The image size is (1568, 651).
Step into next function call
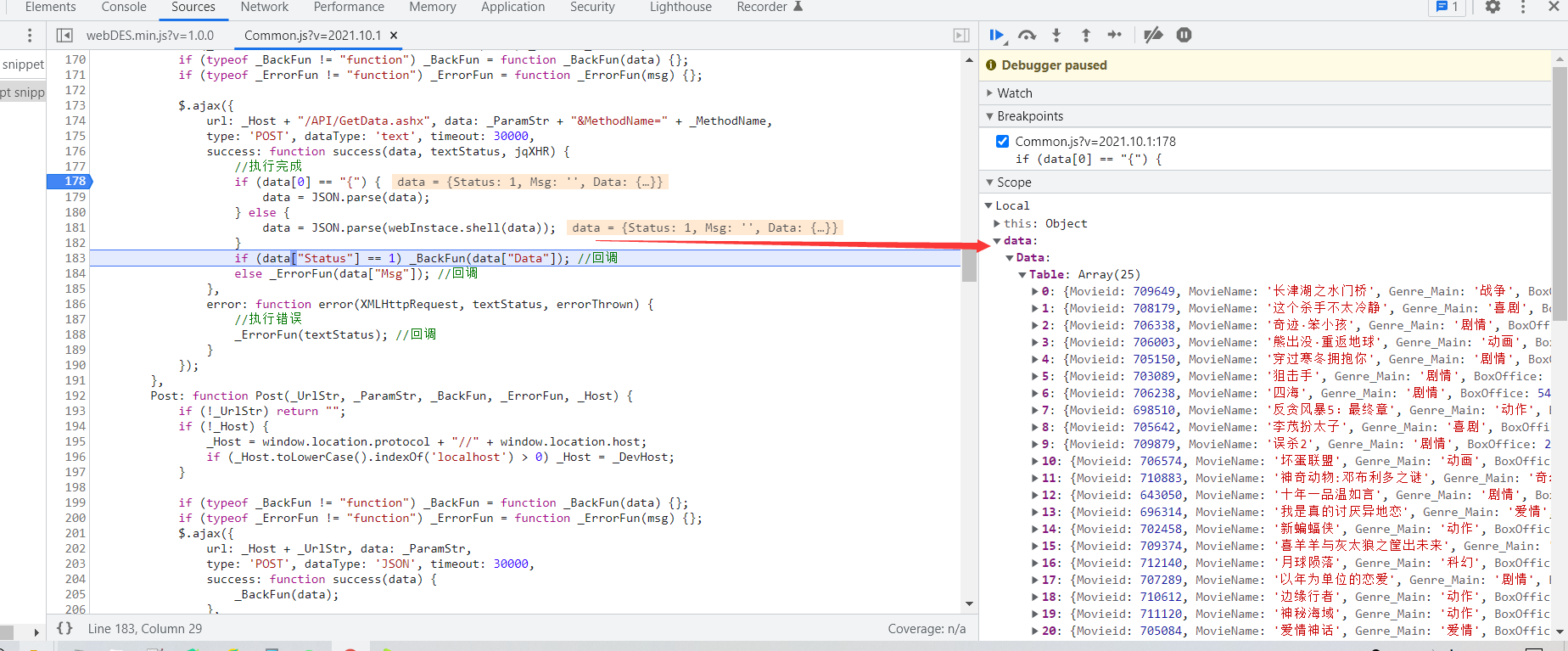1056,35
